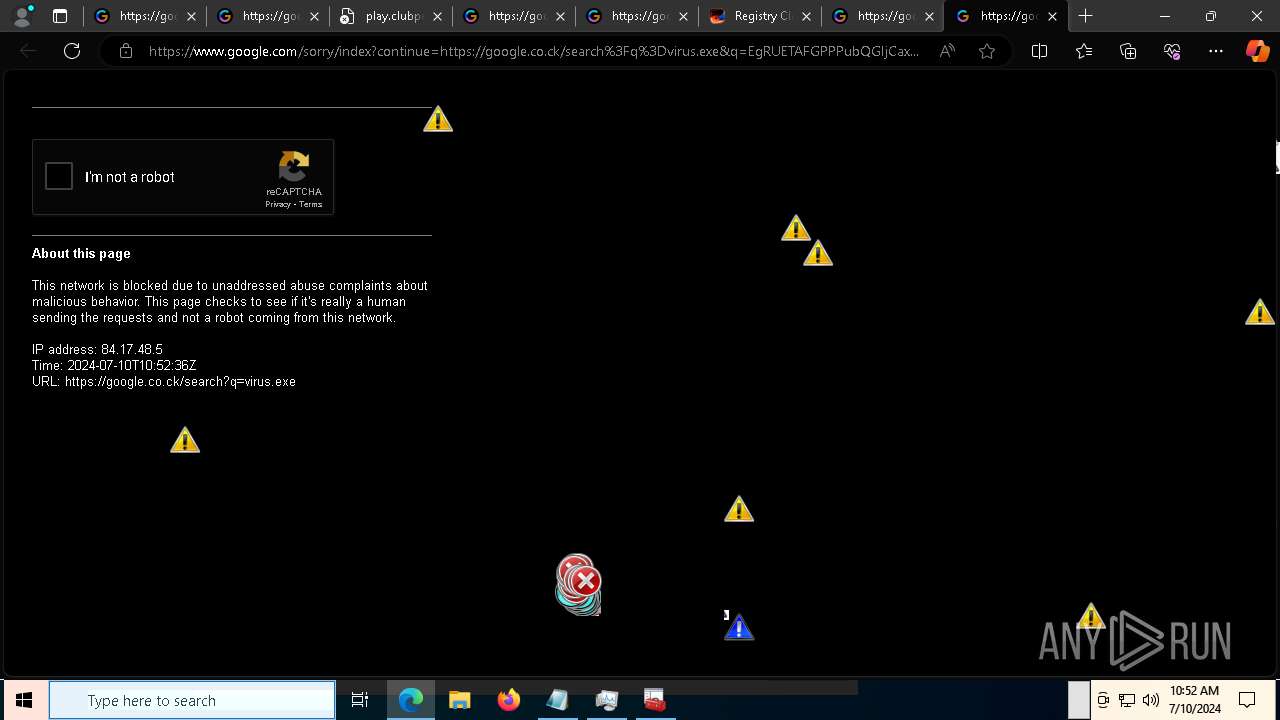This screenshot has height=720, width=1280.
Task: Open the Edge profile icon
Action: coord(21,16)
